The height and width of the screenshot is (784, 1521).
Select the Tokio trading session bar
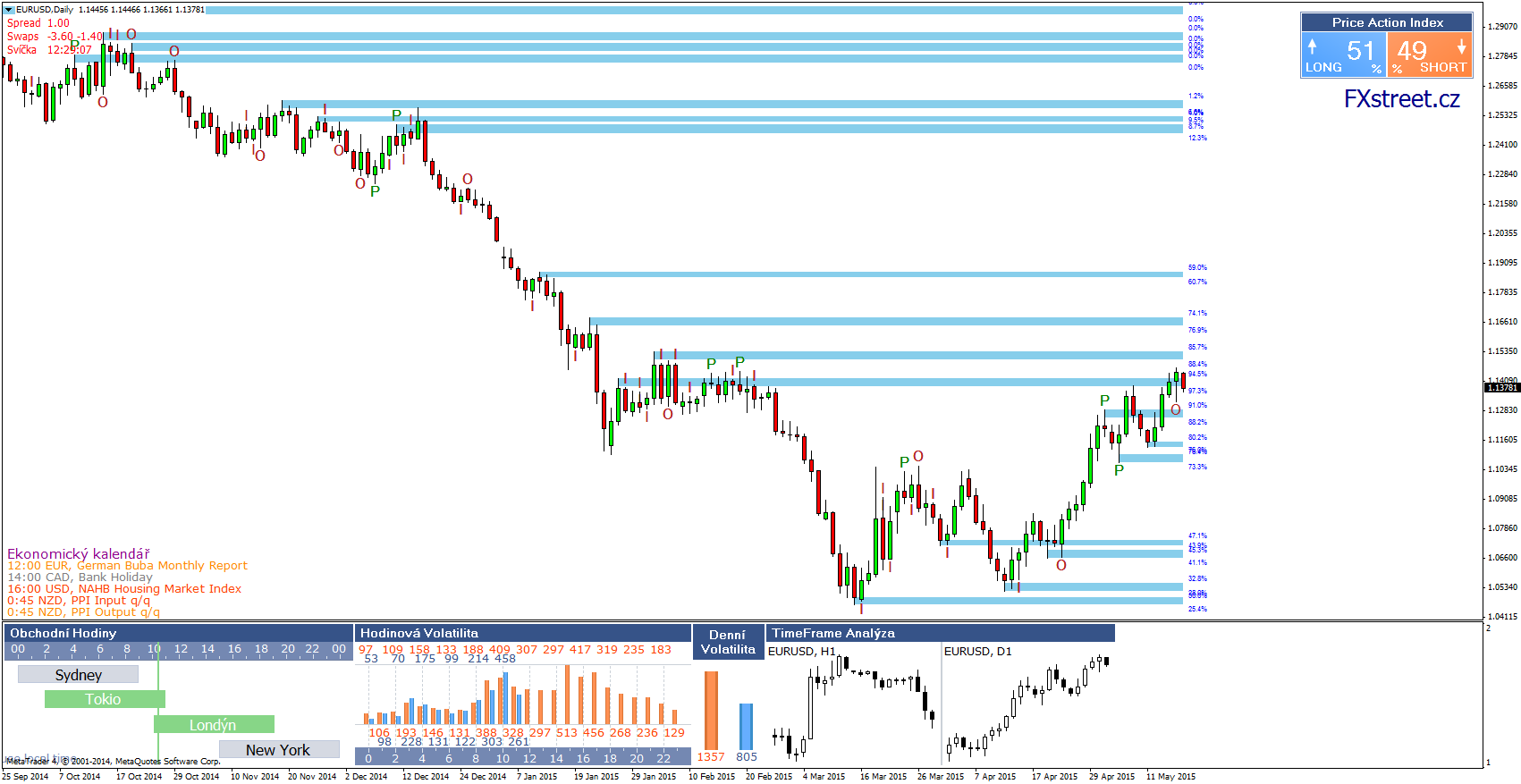point(105,699)
